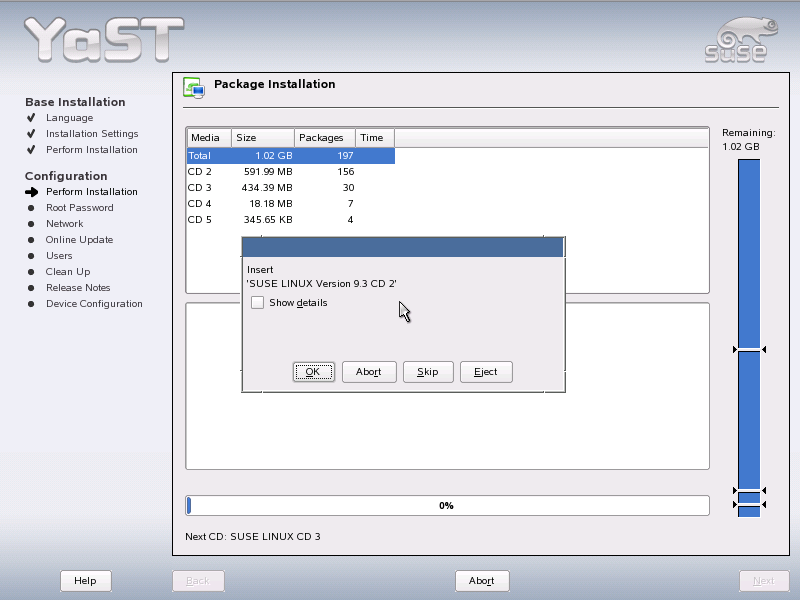Click the bottom Abort installation button
The width and height of the screenshot is (800, 600).
[482, 581]
